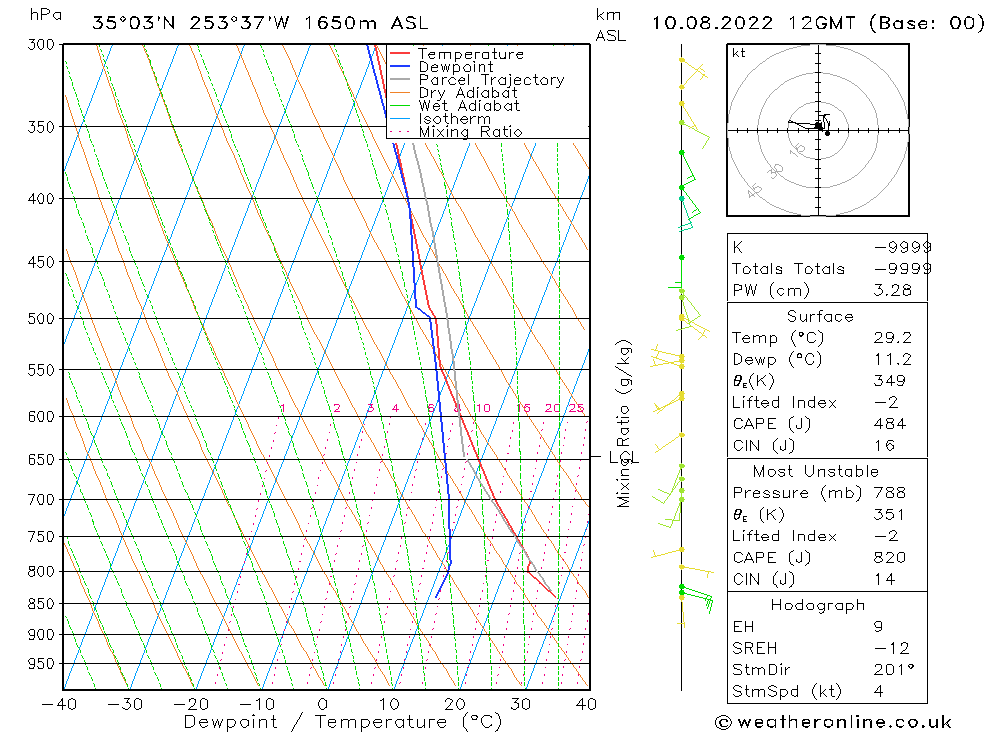
Task: Click the LCL marker label
Action: [623, 457]
